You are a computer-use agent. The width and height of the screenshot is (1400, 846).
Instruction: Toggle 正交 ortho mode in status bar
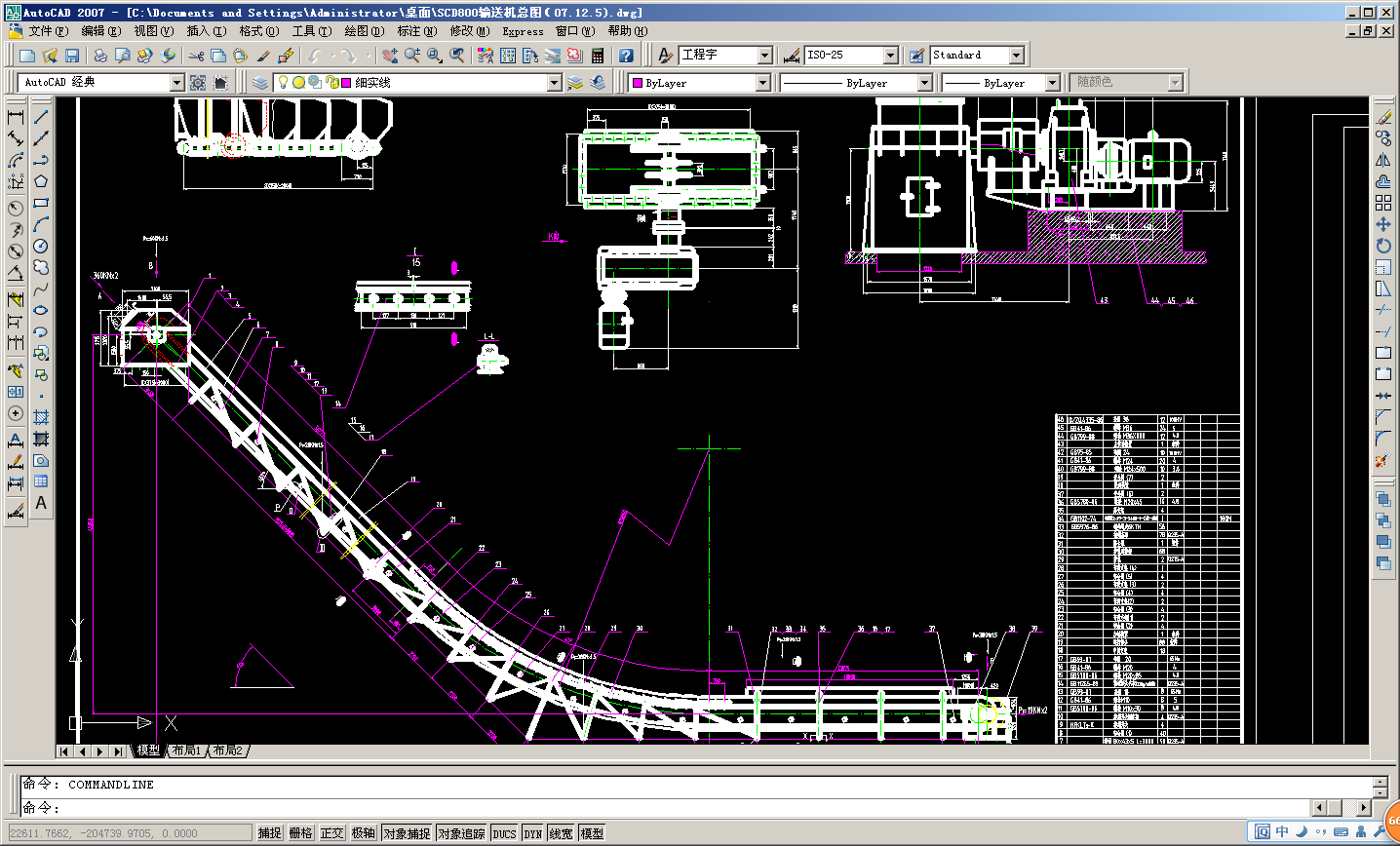coord(331,833)
